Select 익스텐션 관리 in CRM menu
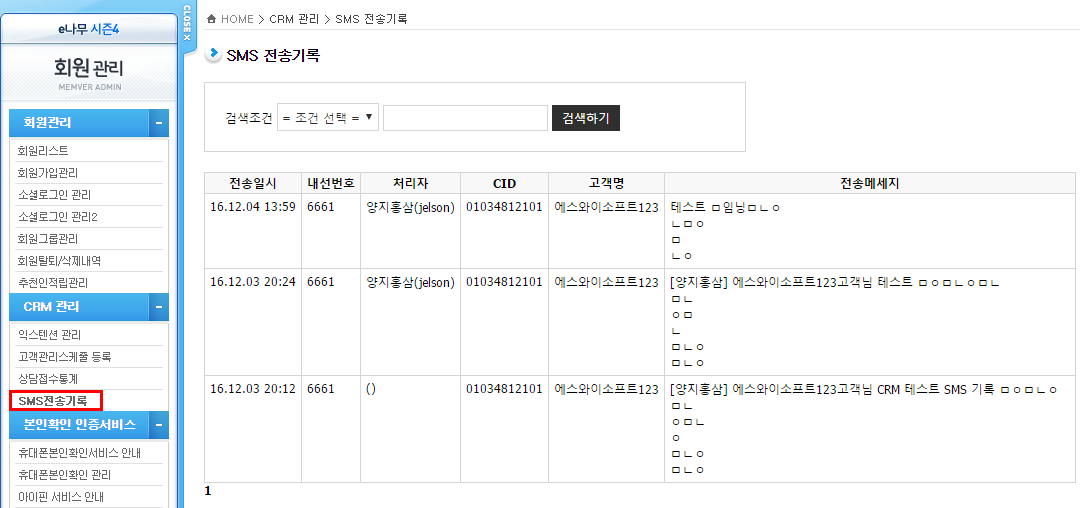1080x508 pixels. tap(50, 335)
